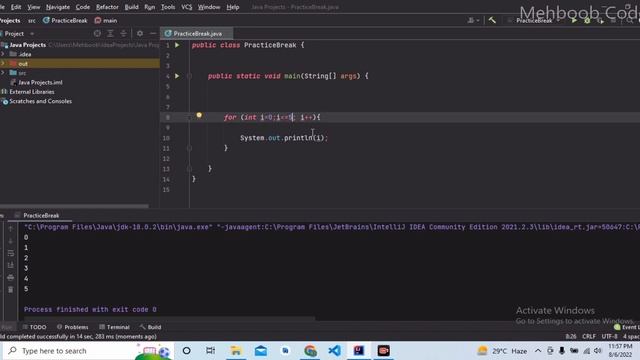Click the PracticeBreak breadcrumb in navigation bar

[65, 20]
